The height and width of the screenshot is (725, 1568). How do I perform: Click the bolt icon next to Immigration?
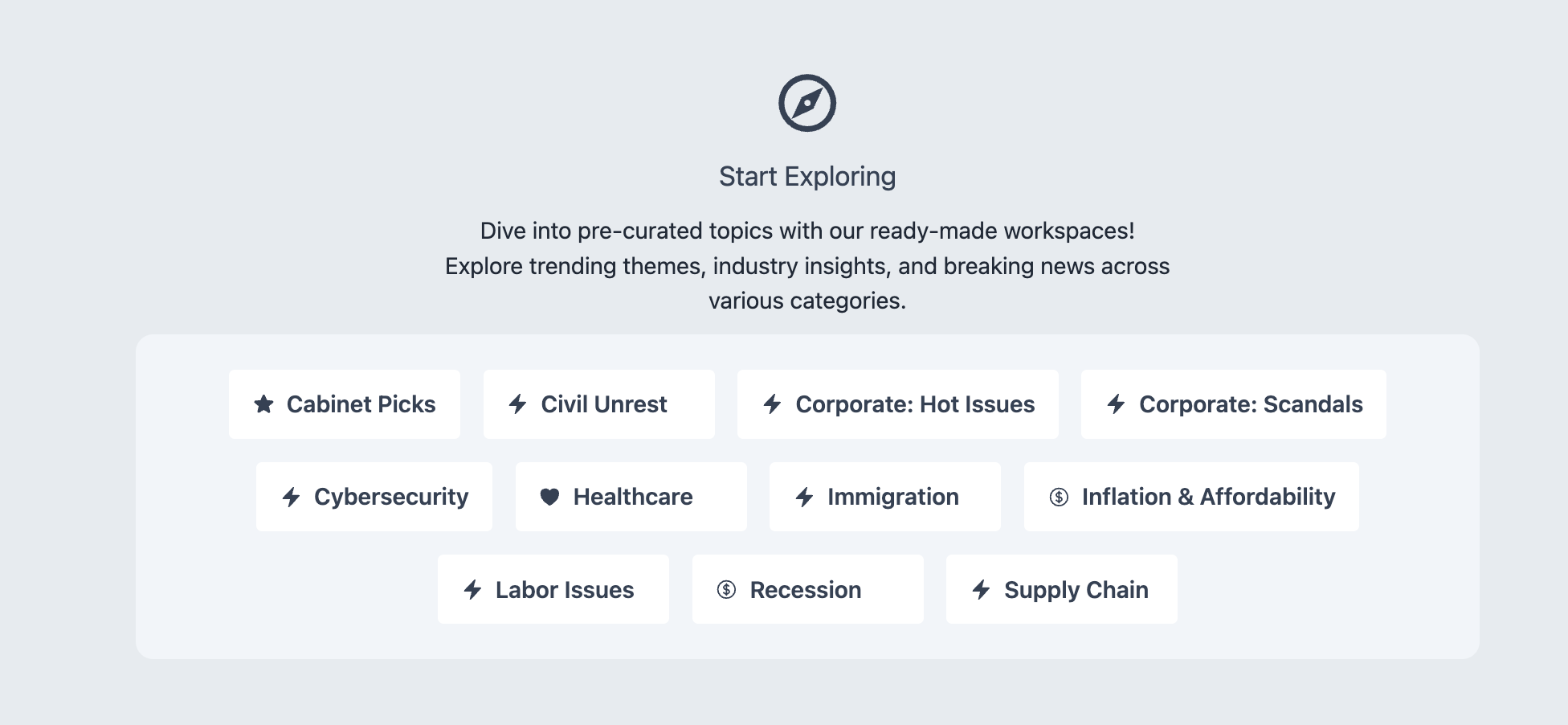click(804, 497)
